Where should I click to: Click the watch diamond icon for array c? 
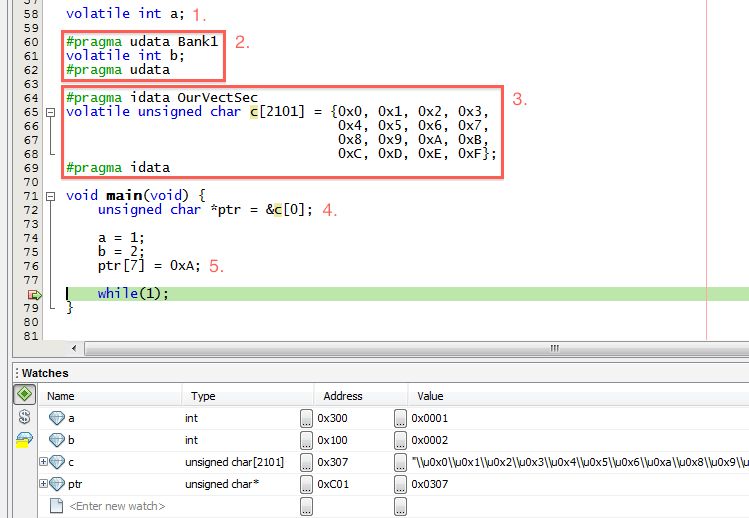[57, 462]
